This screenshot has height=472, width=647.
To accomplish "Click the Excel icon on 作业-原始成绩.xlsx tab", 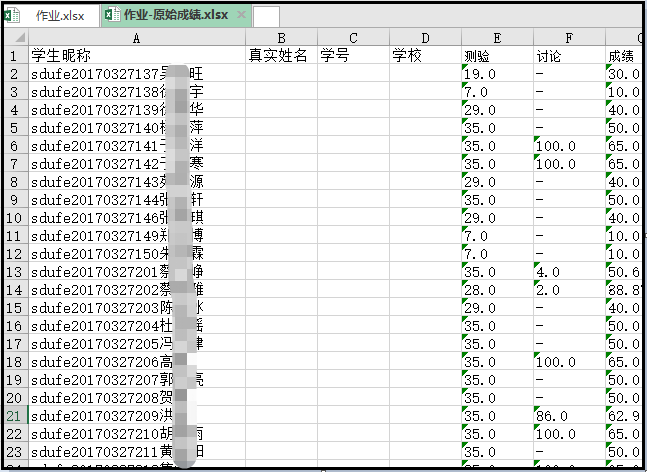I will [x=112, y=15].
